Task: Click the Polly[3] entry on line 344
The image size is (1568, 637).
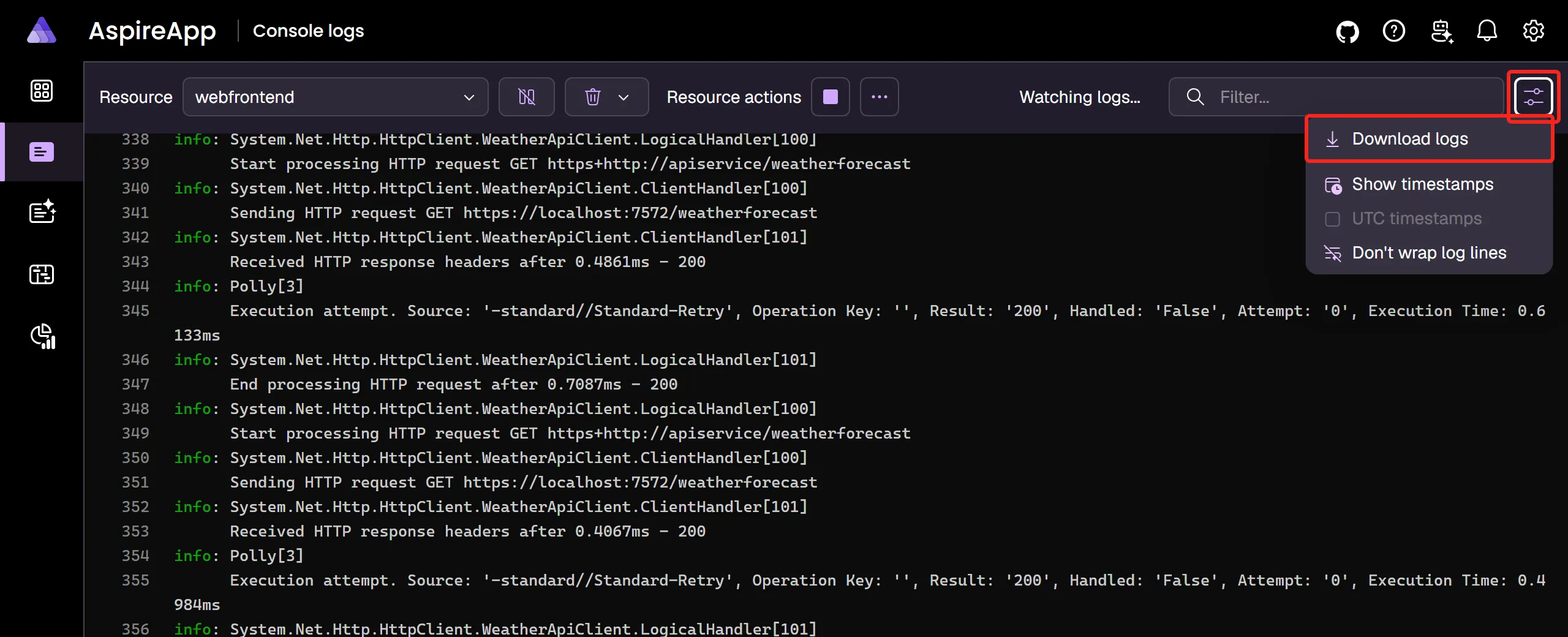Action: coord(266,287)
